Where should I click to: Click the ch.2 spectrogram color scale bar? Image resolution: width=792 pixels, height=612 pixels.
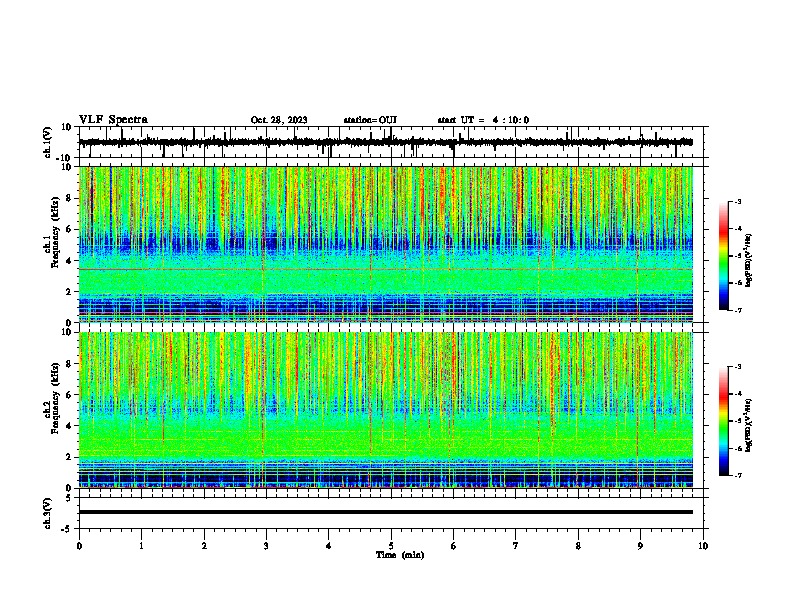[x=724, y=421]
